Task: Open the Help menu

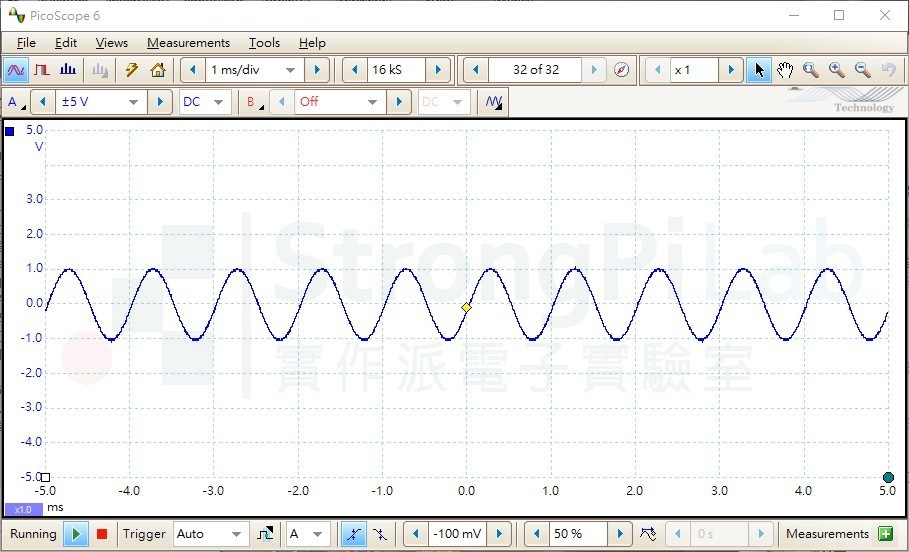Action: click(x=312, y=43)
